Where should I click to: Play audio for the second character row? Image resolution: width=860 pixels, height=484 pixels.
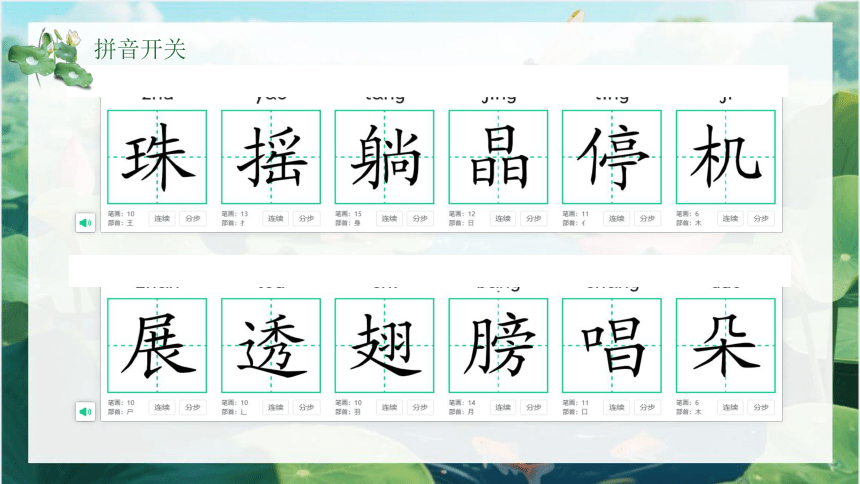pyautogui.click(x=86, y=412)
